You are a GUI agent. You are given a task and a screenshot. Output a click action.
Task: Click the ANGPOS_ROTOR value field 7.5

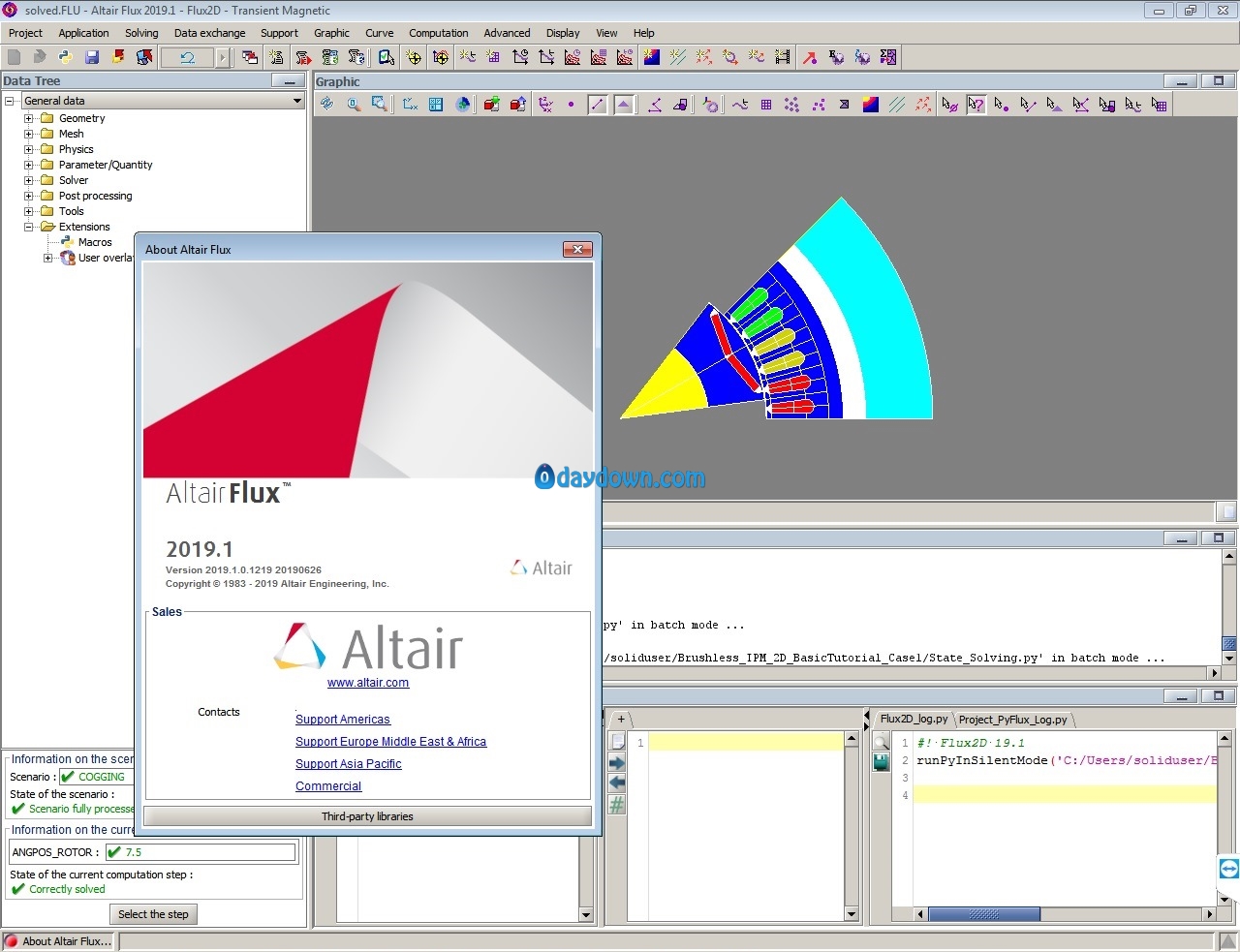point(200,852)
